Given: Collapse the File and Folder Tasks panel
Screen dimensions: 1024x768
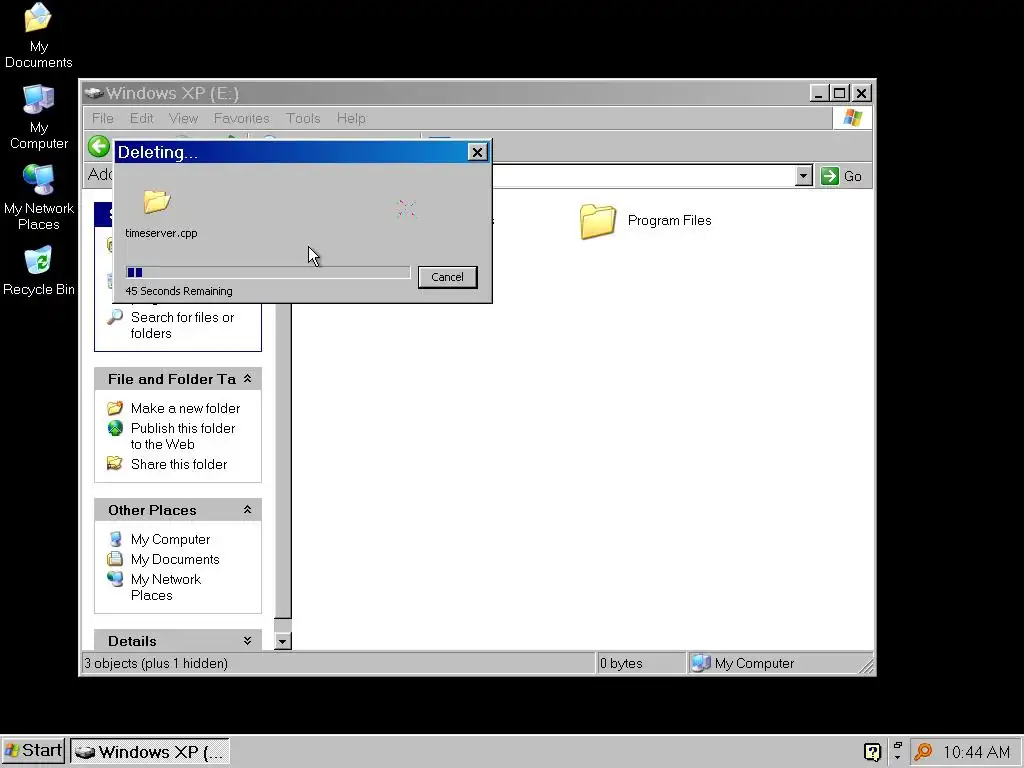Looking at the screenshot, I should click(248, 379).
